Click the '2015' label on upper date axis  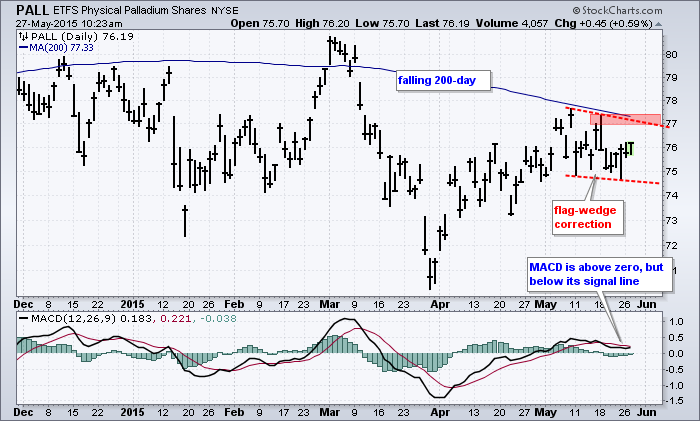coord(133,304)
